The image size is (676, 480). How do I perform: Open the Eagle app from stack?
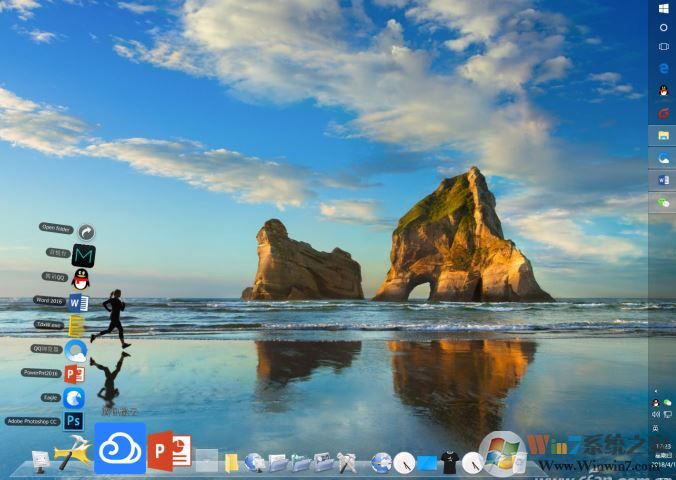pyautogui.click(x=74, y=398)
